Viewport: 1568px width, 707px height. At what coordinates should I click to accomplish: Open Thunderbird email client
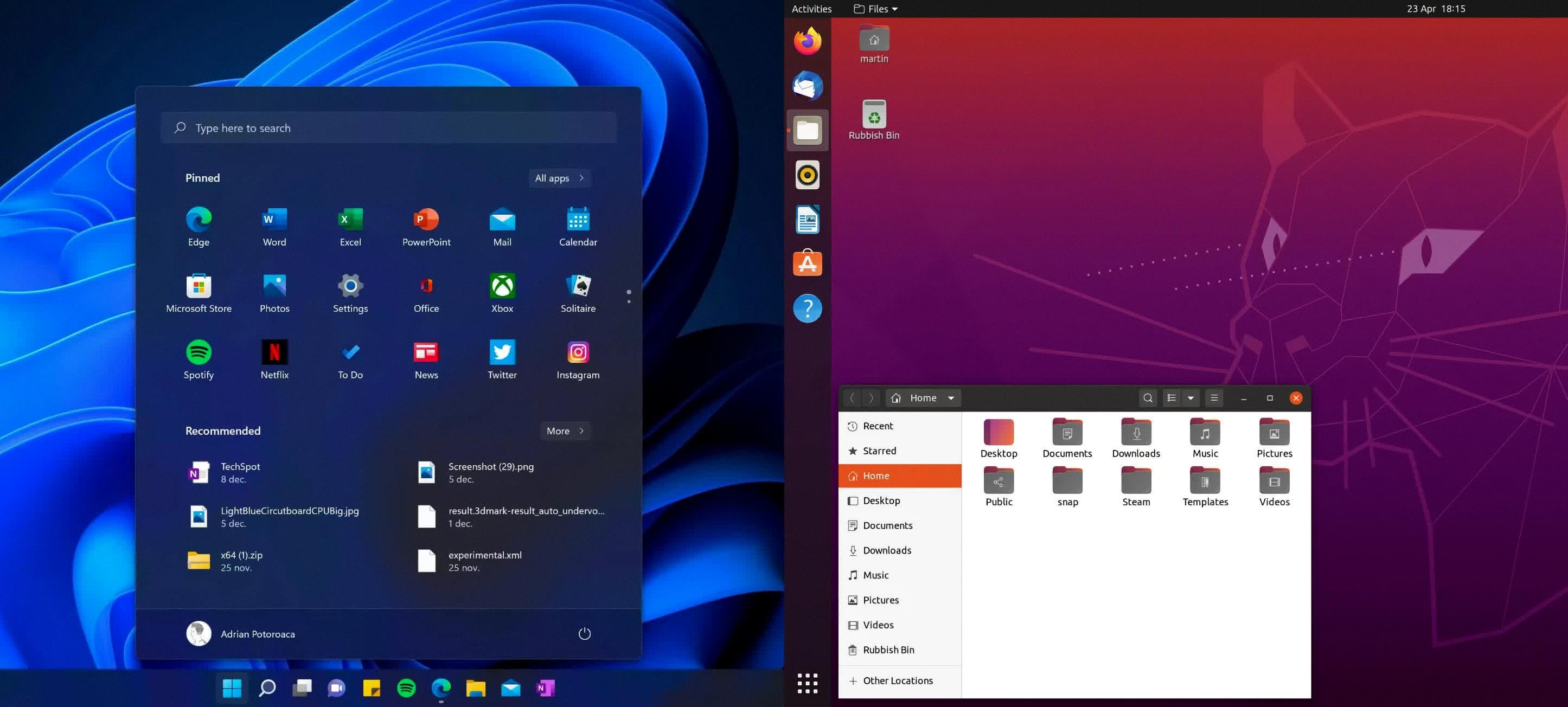coord(807,85)
